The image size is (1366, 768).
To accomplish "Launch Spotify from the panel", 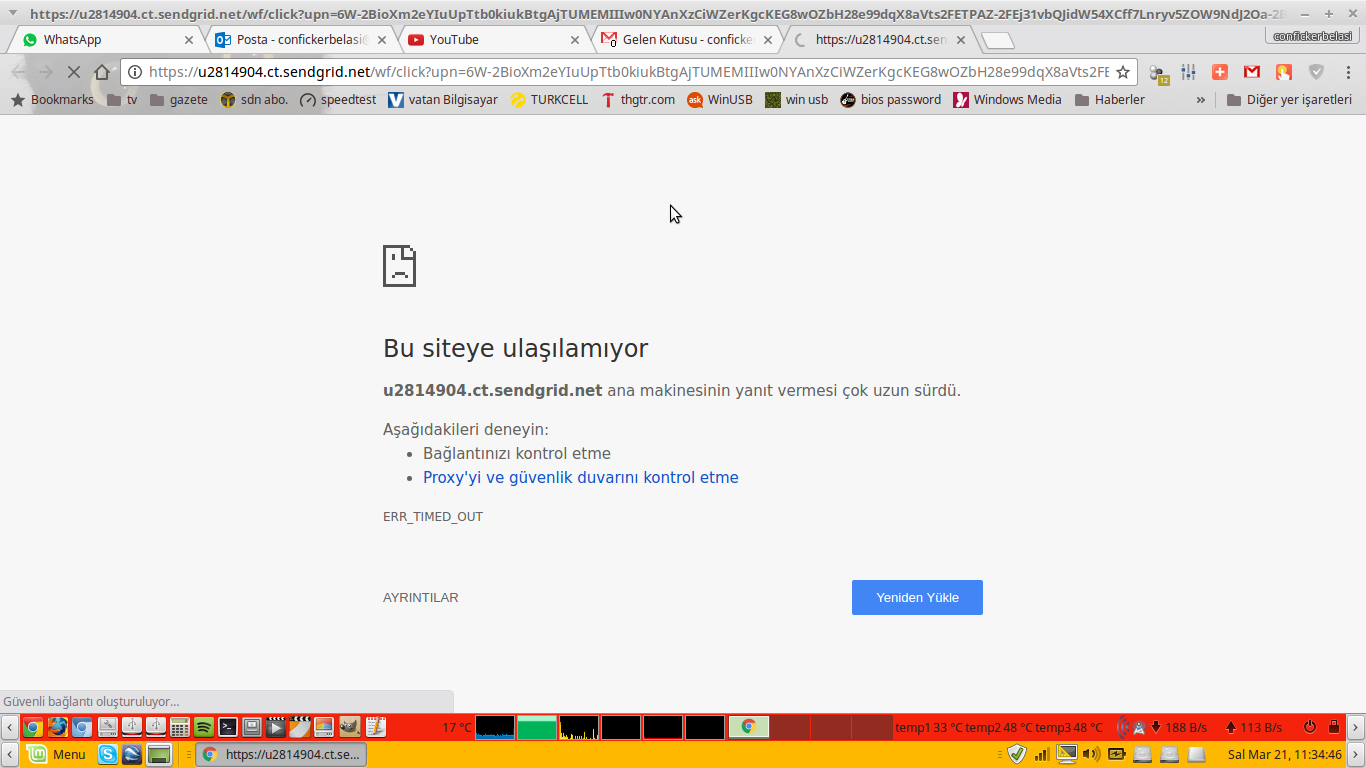I will coord(204,727).
